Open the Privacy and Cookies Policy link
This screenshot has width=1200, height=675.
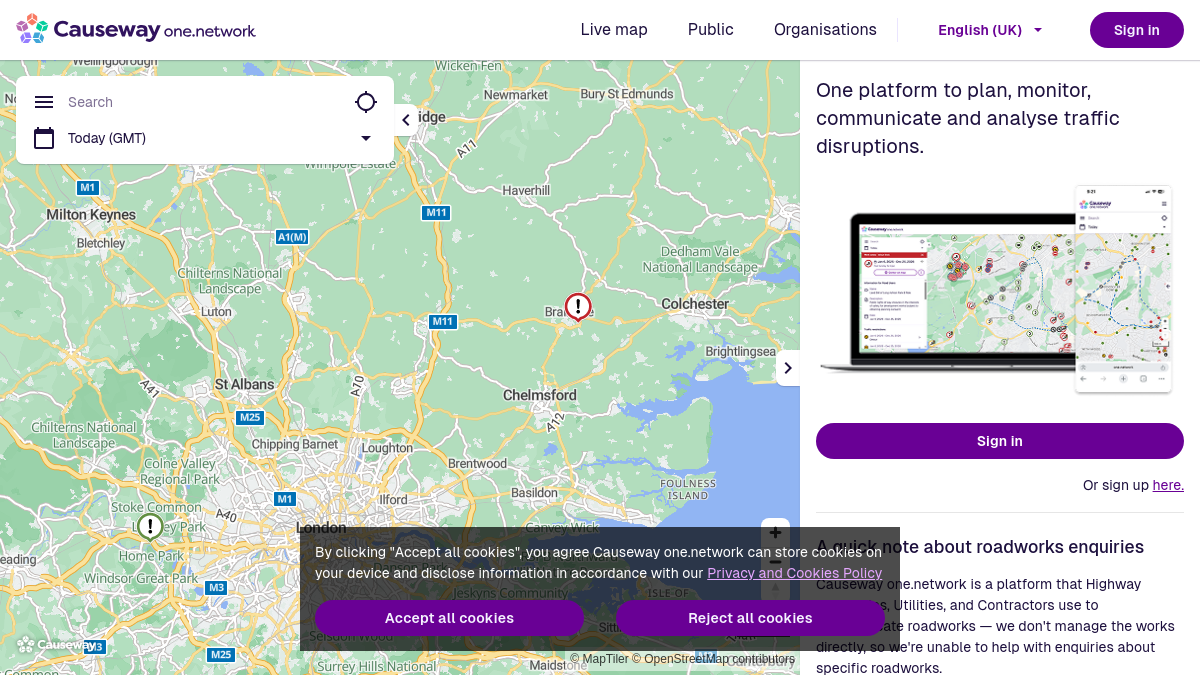[795, 573]
